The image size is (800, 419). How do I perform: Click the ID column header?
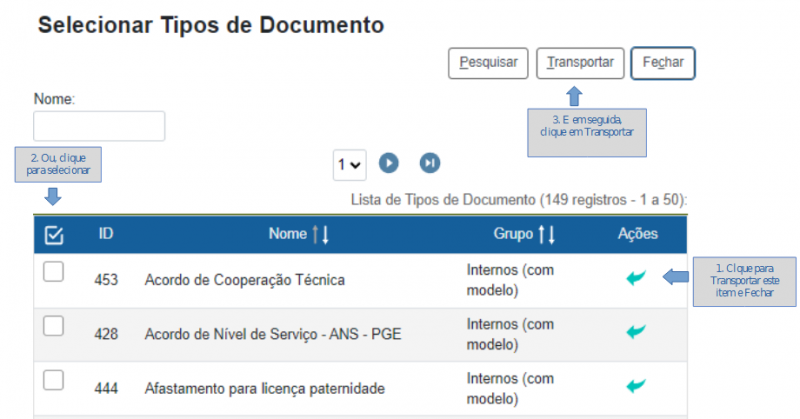[x=106, y=234]
